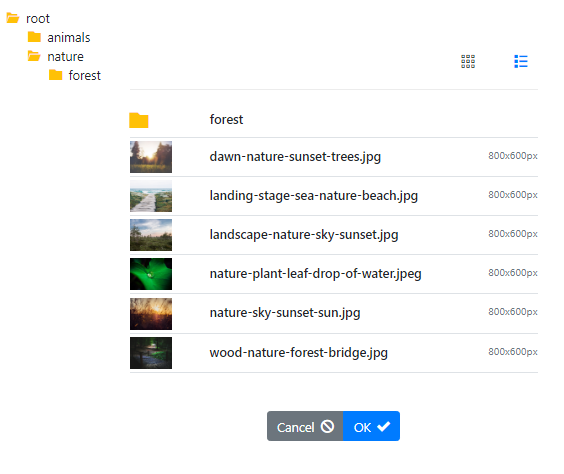Screen dimensions: 564x474
Task: Select forest subfolder label in tree
Action: click(85, 76)
